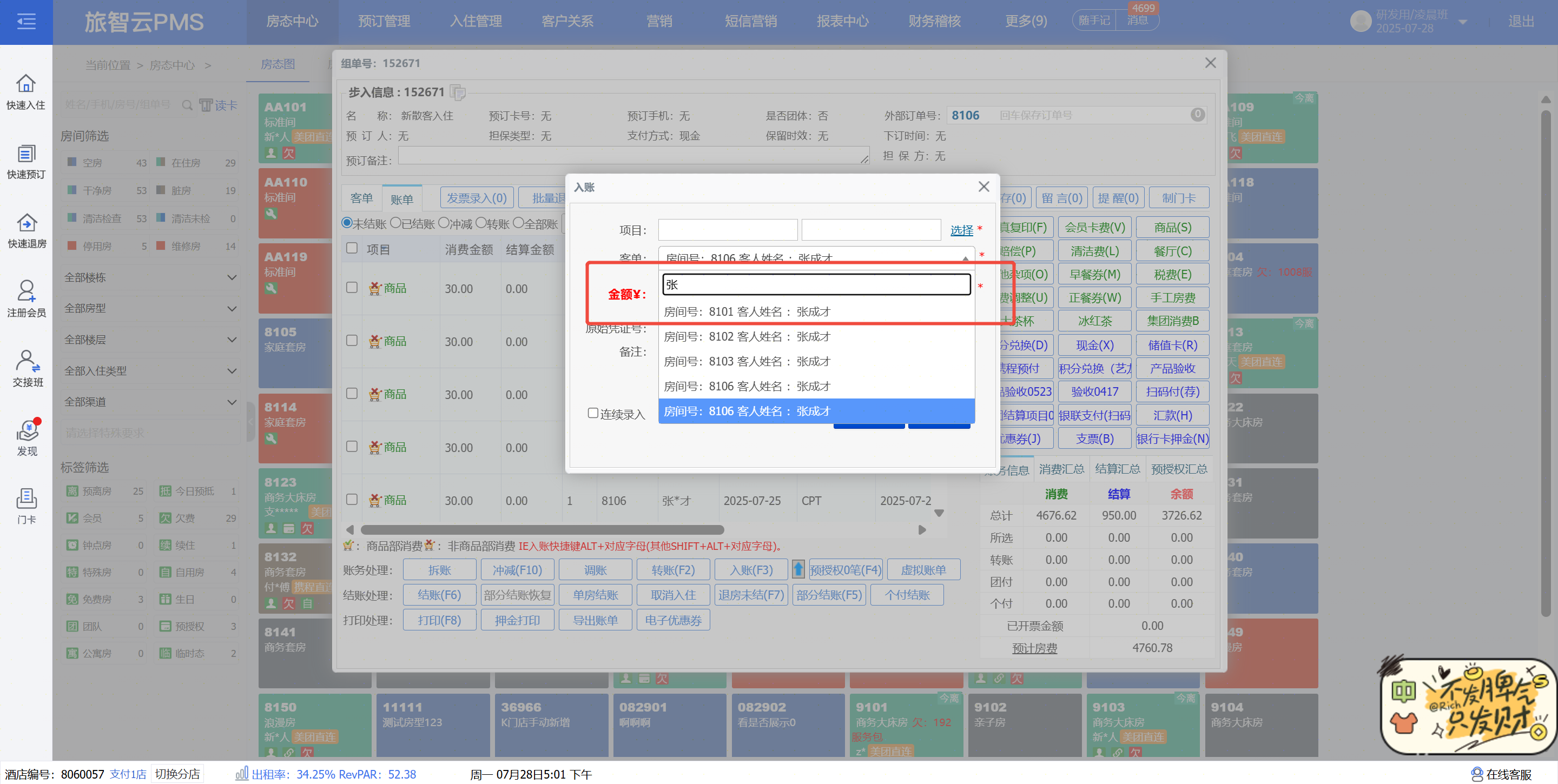Open the 更多(9) menu
This screenshot has height=784, width=1558.
point(1026,22)
